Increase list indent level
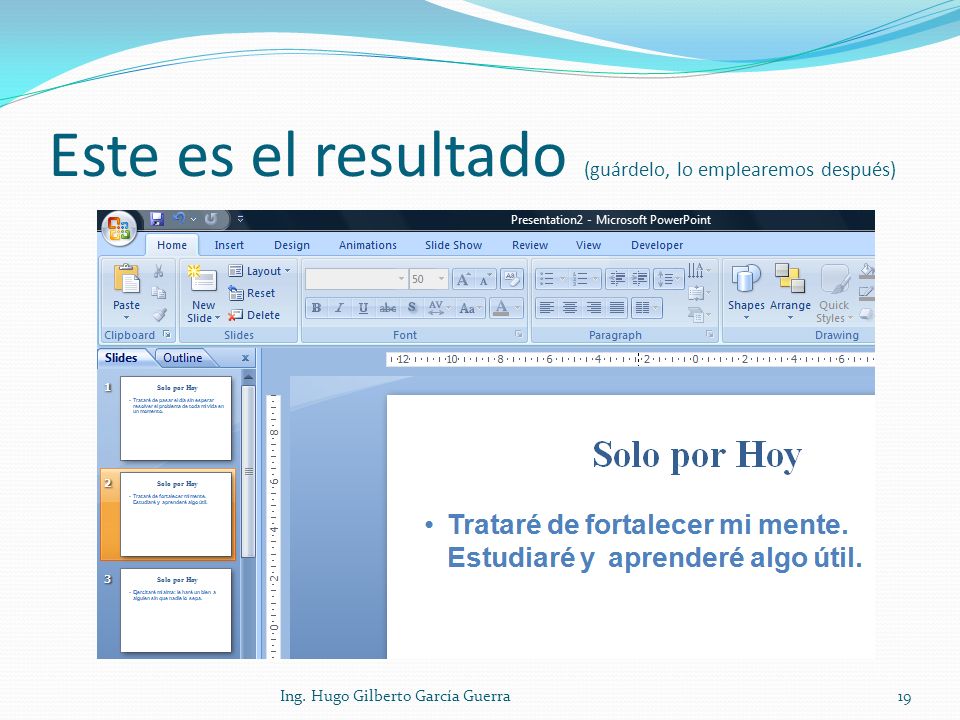The height and width of the screenshot is (720, 960). pos(639,279)
